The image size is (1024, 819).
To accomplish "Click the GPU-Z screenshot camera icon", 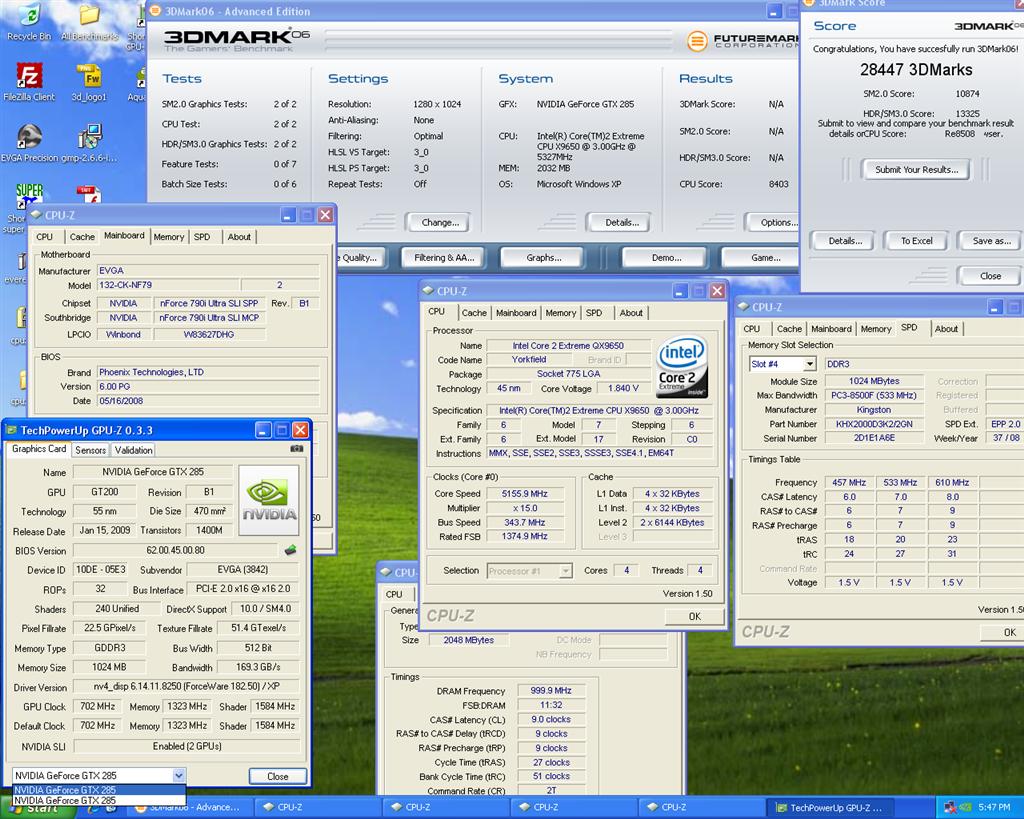I will click(296, 449).
